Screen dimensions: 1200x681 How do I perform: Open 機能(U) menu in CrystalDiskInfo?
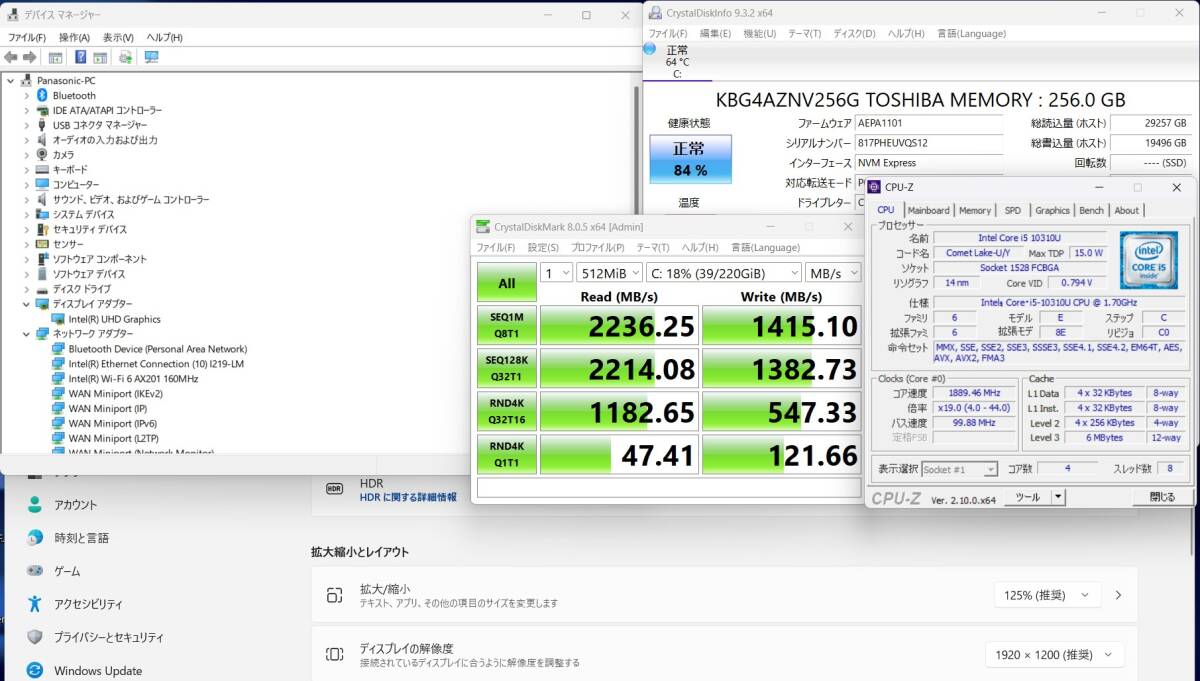(760, 33)
